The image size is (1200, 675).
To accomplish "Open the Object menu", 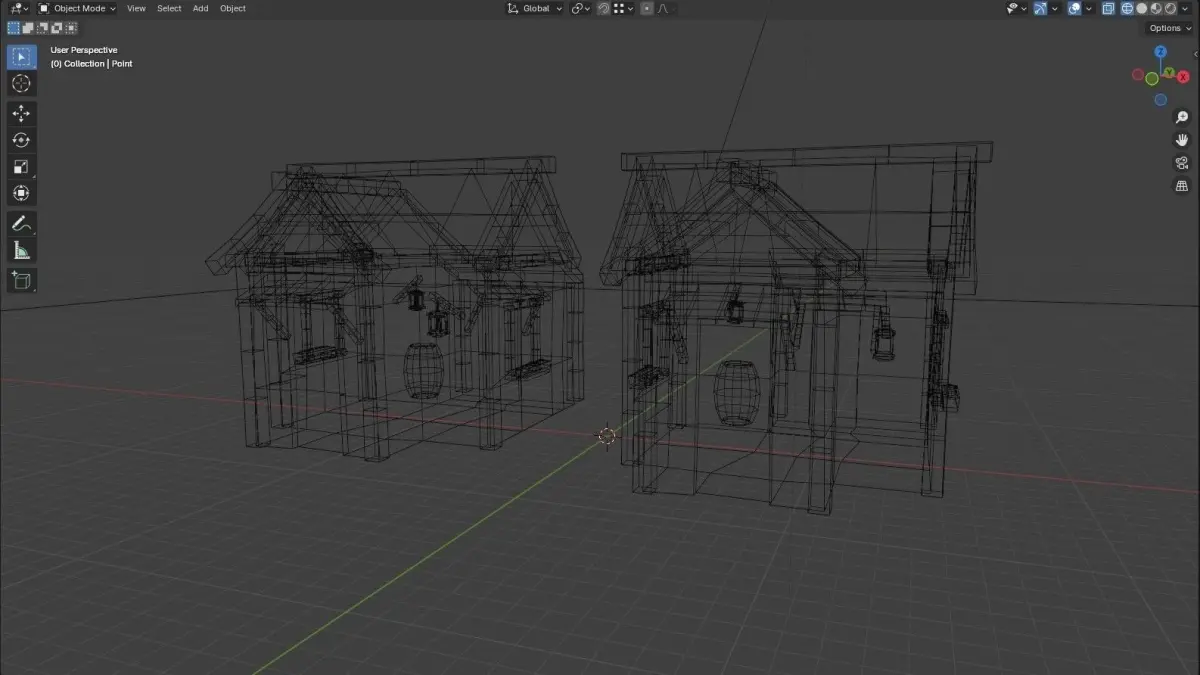I will (x=233, y=8).
